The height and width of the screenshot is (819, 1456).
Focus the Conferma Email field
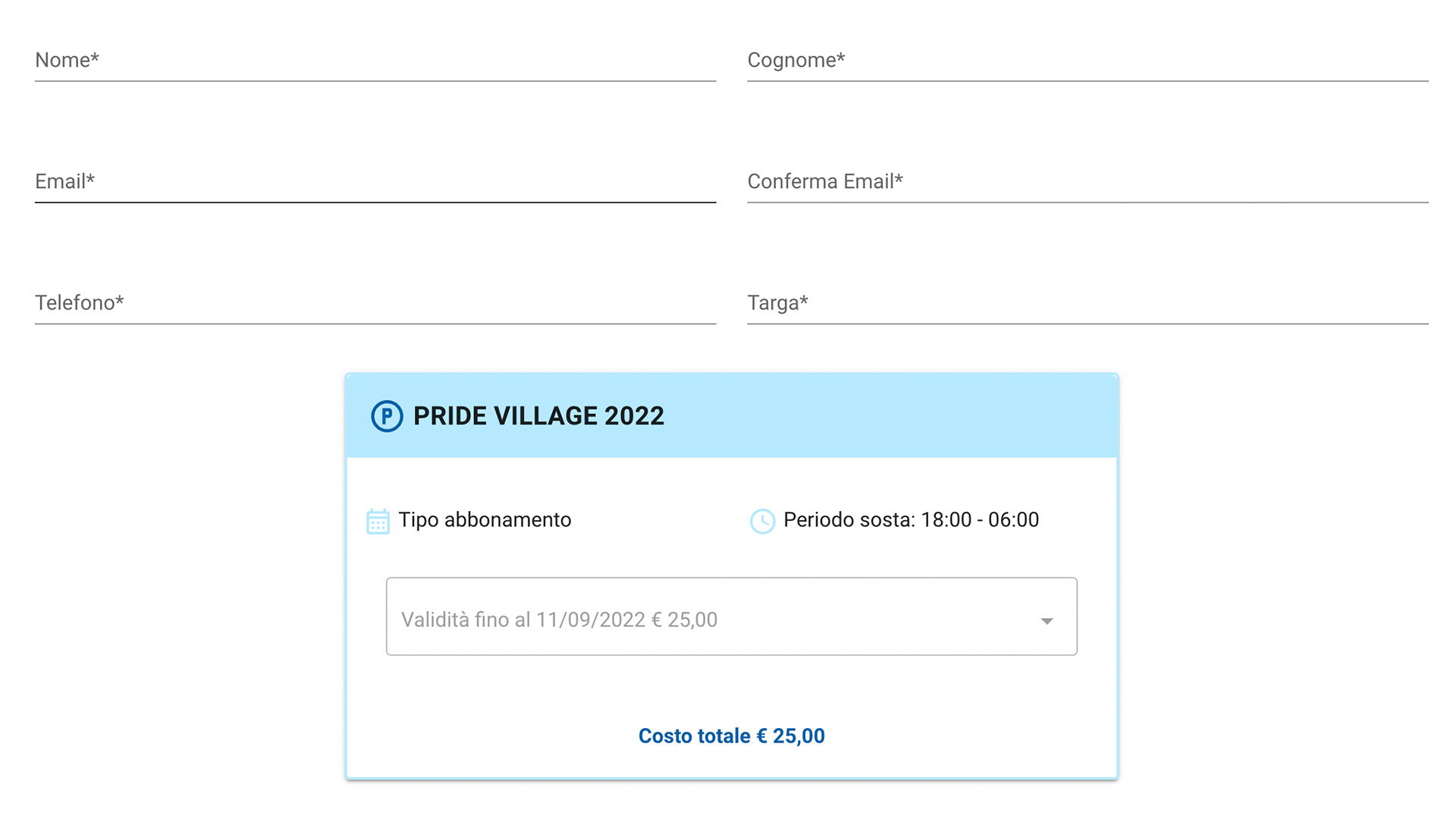coord(1087,182)
